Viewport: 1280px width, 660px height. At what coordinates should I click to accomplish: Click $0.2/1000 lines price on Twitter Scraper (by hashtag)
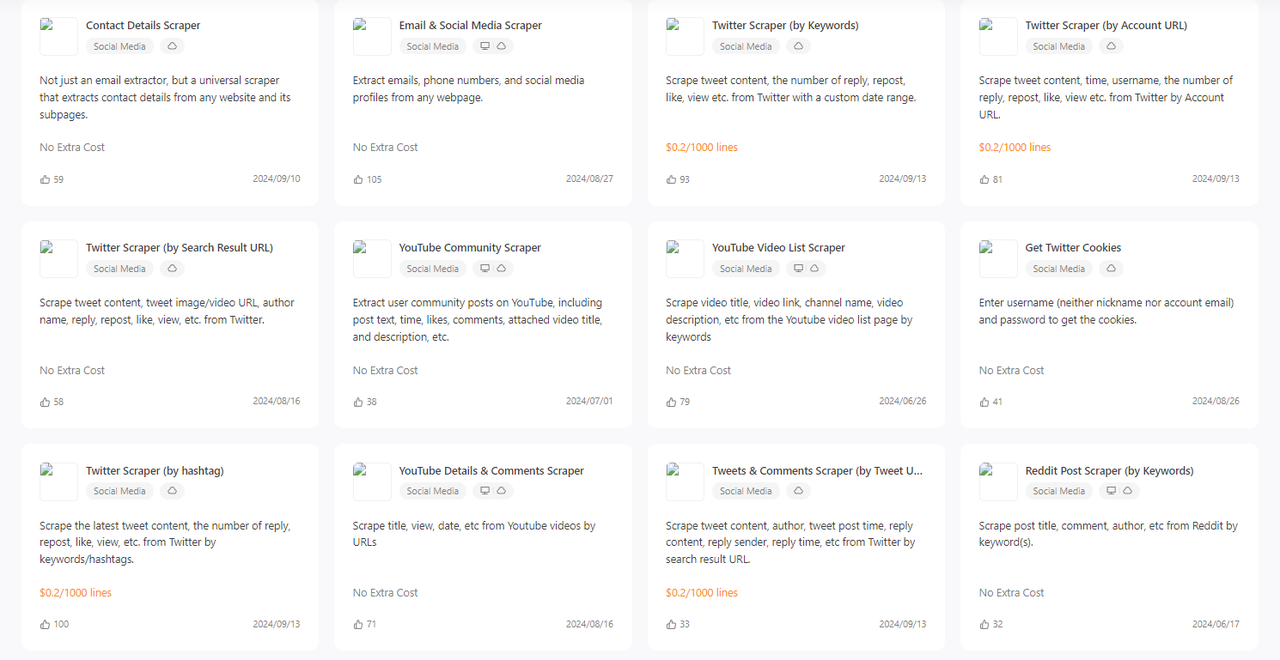(x=76, y=593)
